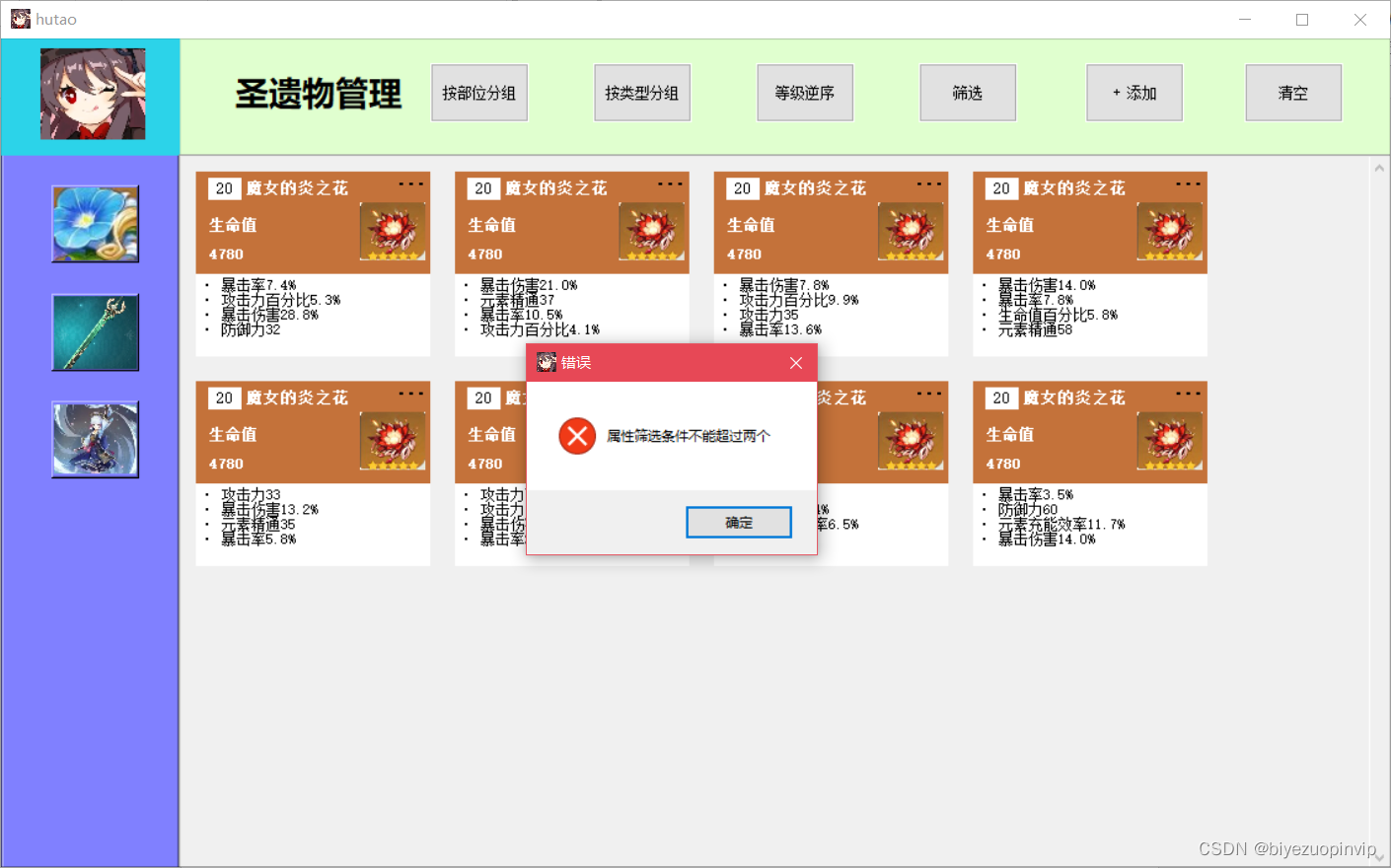Click 攻击力百分比4.1% substat text
Screen dimensions: 1391x868
(540, 329)
